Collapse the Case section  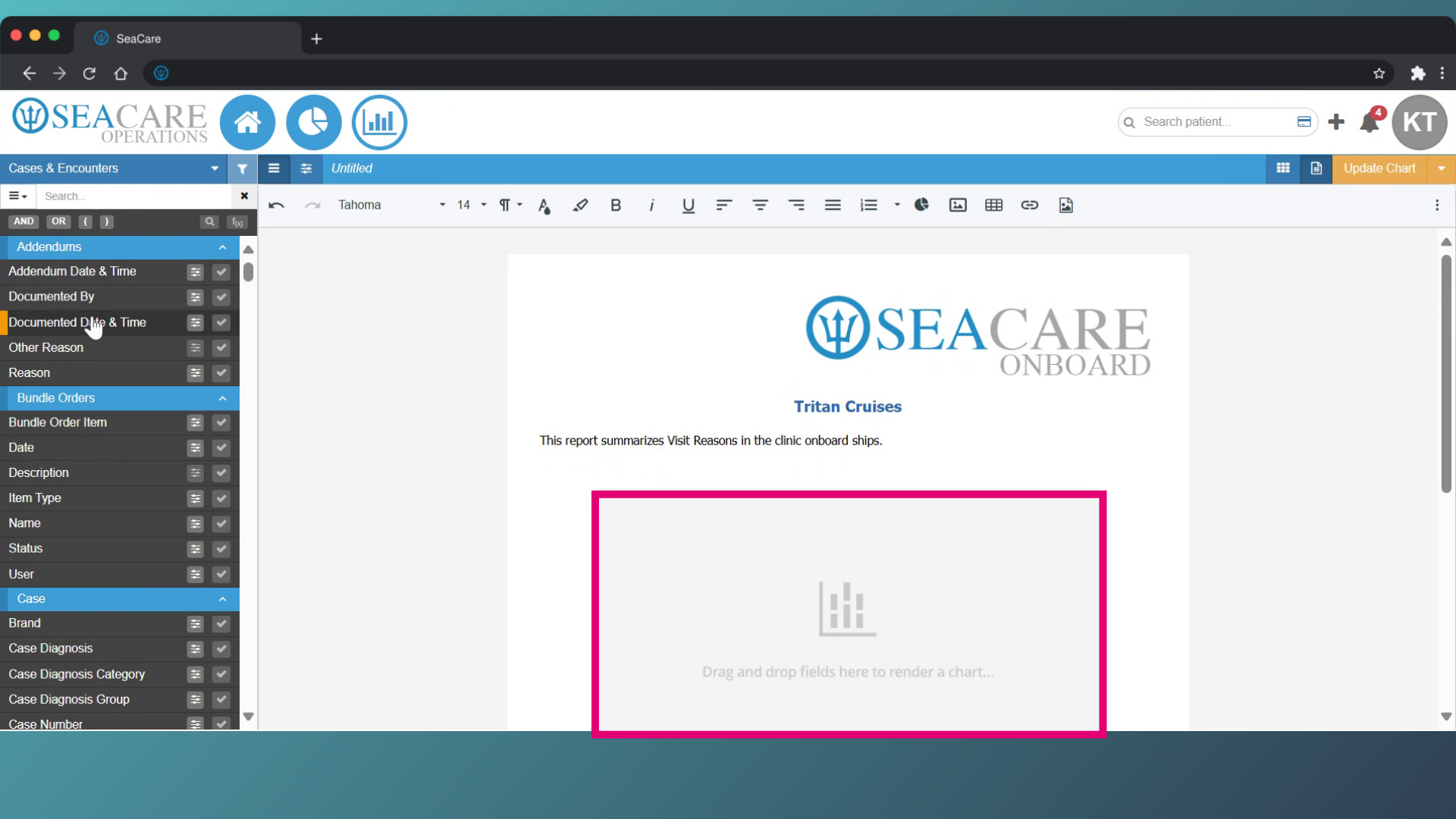coord(222,599)
